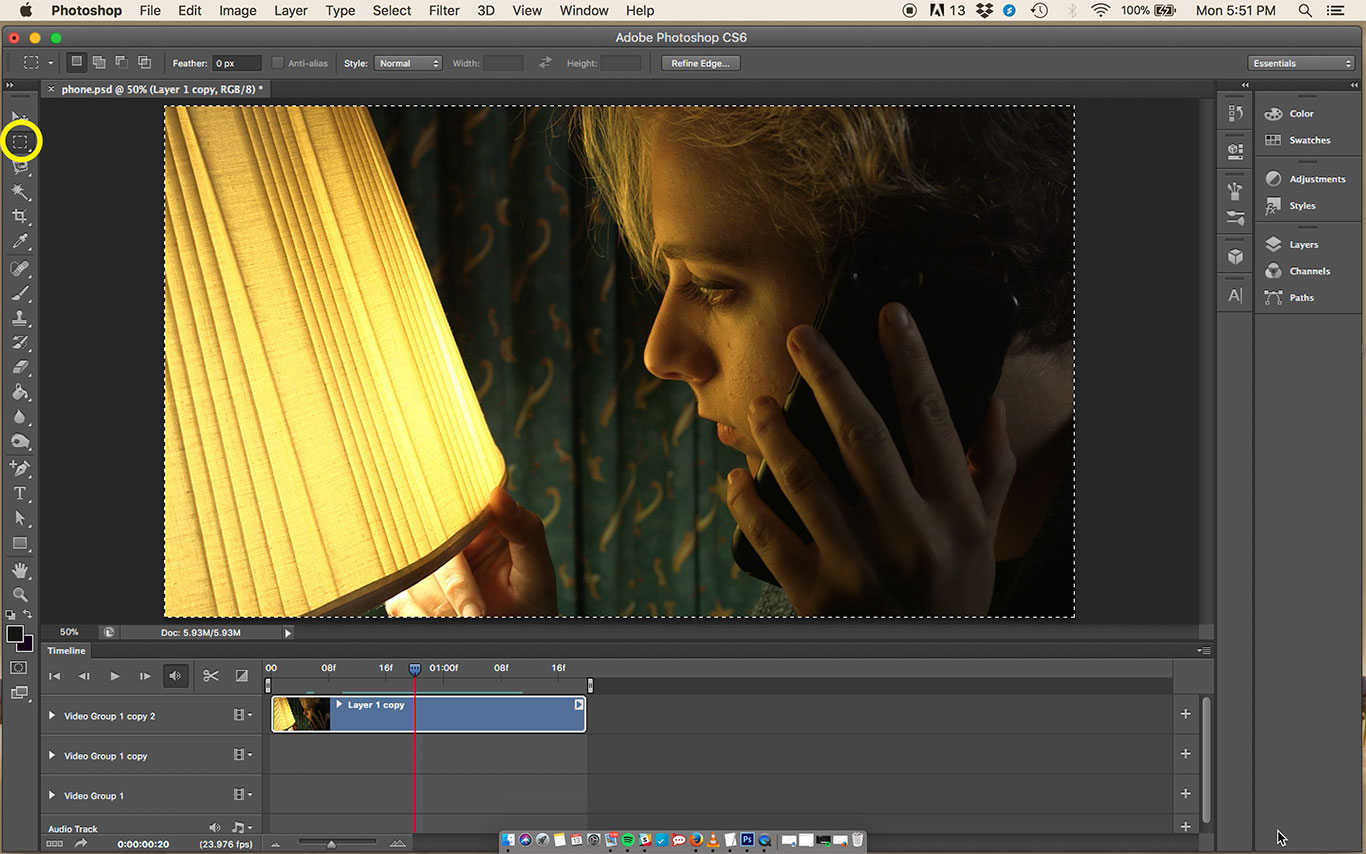Open the Layers panel
The width and height of the screenshot is (1366, 854).
(1303, 244)
